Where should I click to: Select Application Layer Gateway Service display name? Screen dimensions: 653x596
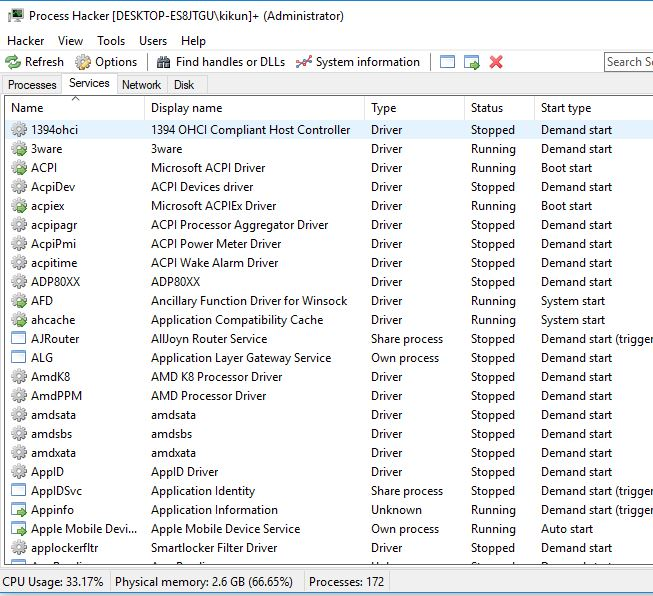point(241,358)
